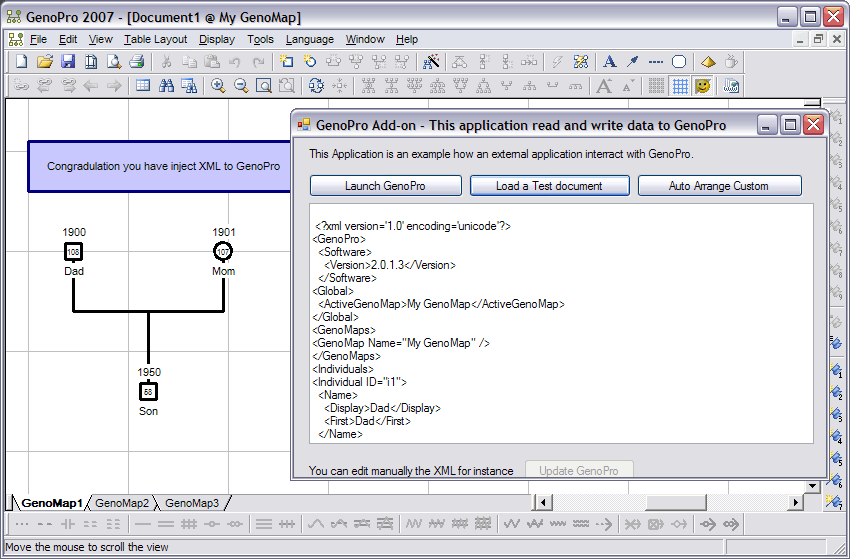Click Auto Arrange Custom button

coord(719,185)
